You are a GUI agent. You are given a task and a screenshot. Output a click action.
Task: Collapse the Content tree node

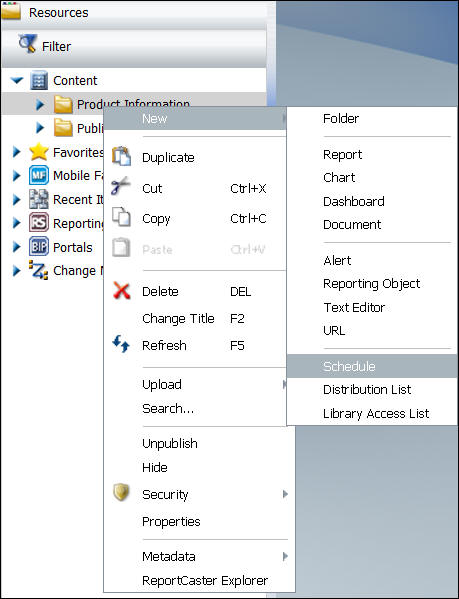17,81
